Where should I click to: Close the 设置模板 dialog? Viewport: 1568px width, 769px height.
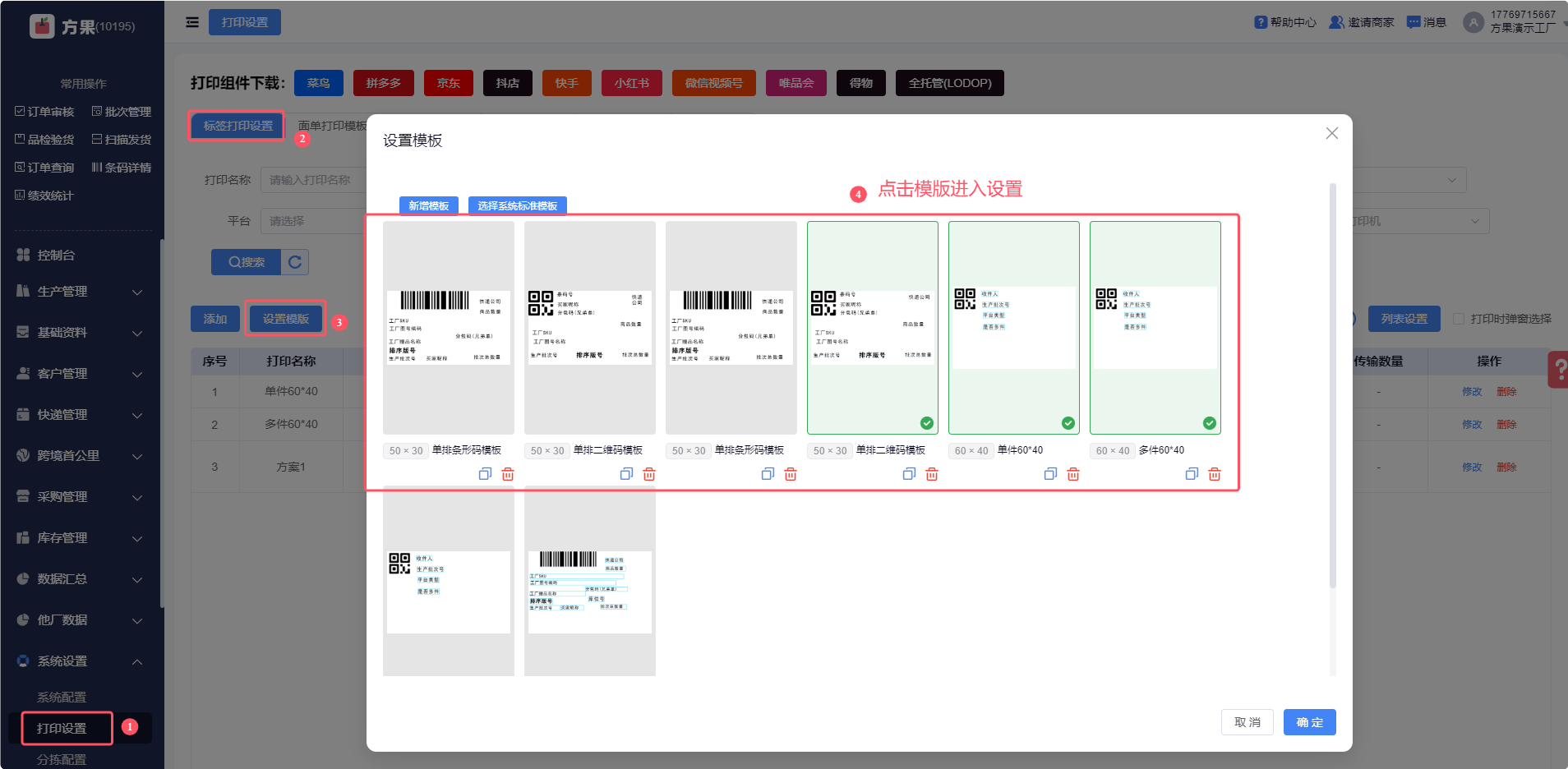pos(1332,133)
